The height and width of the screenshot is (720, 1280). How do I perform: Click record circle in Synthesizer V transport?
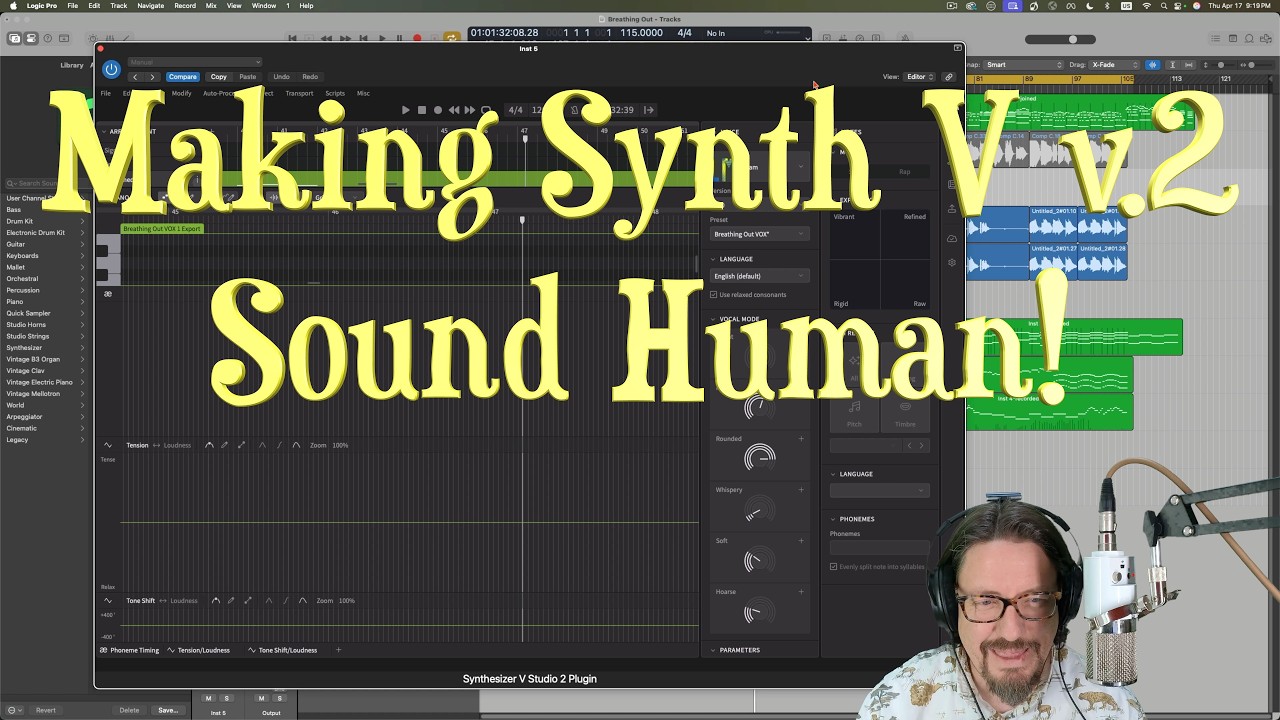coord(437,110)
